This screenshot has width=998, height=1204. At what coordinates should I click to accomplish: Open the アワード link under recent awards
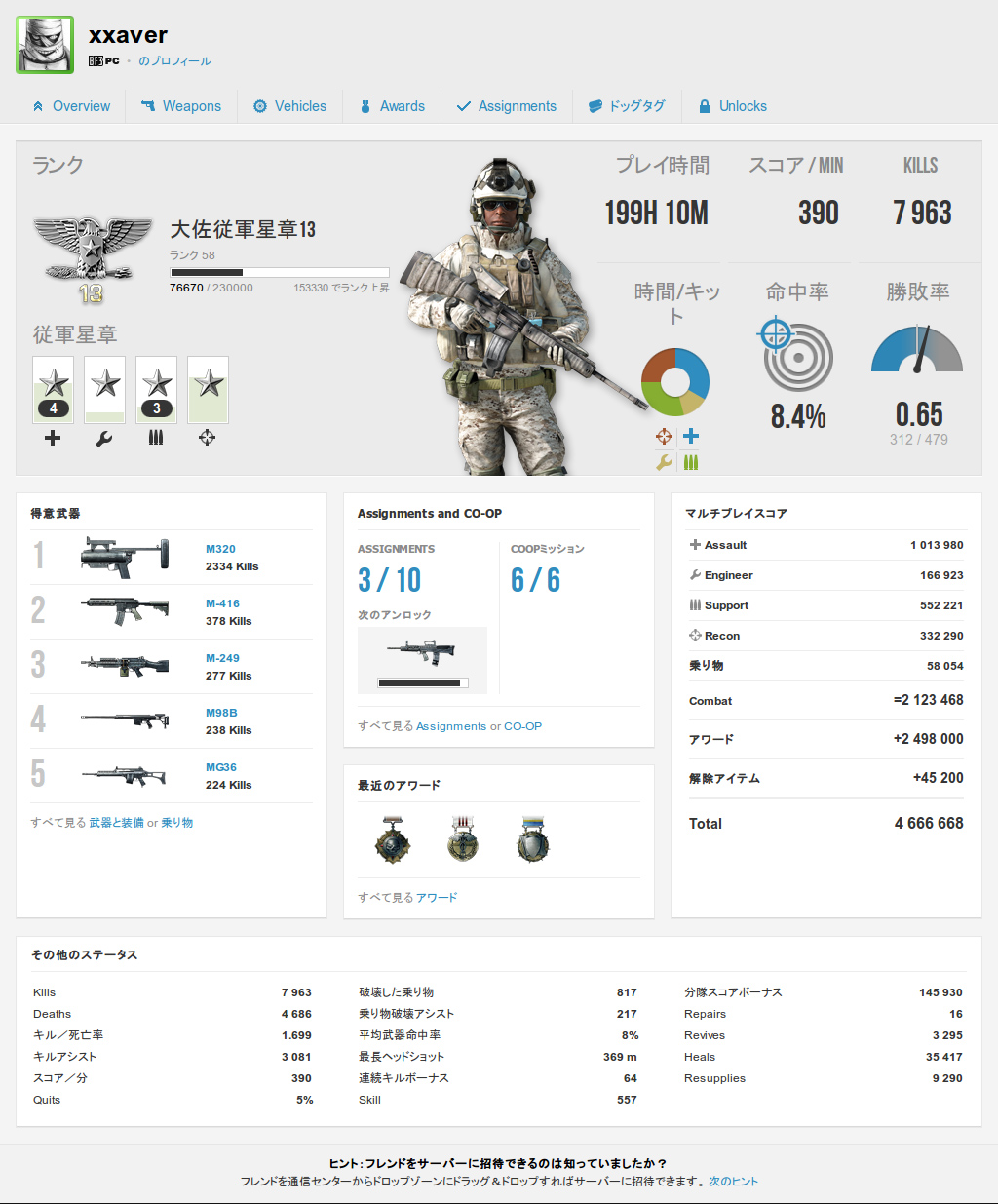point(437,897)
